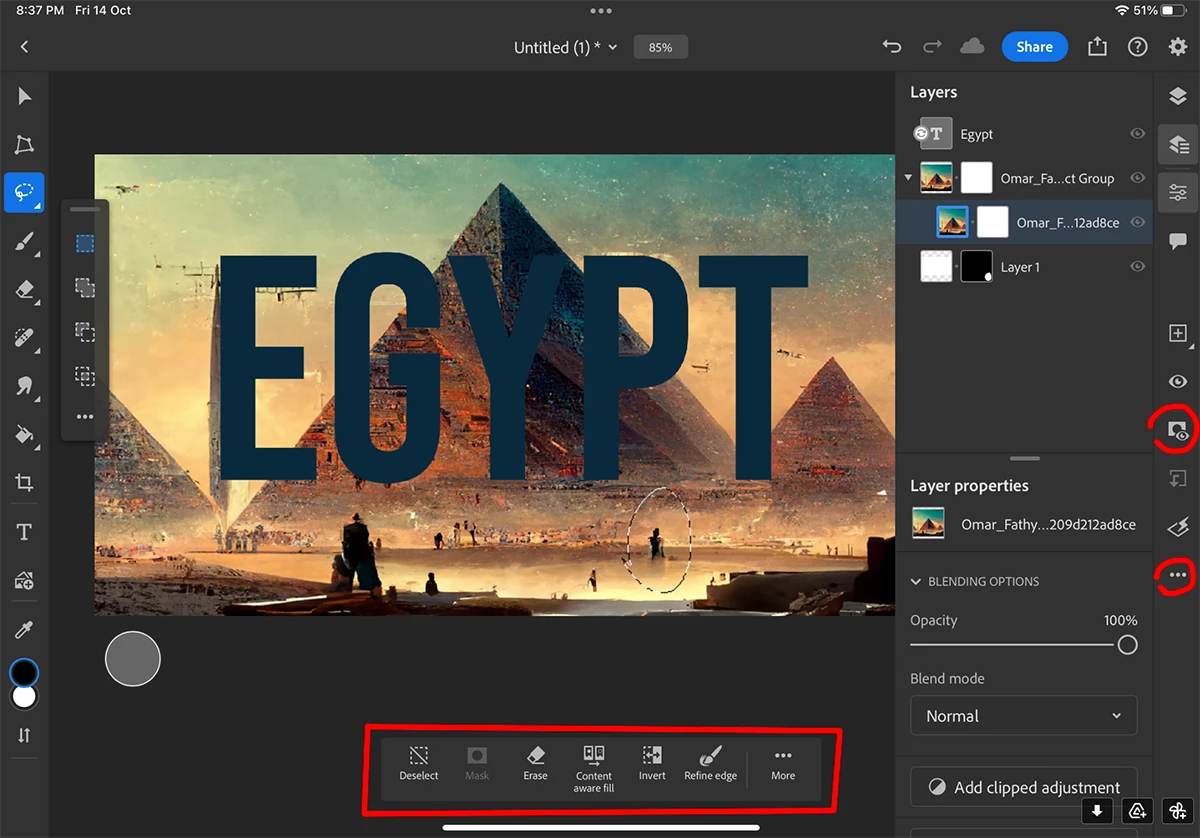Open the export icon next to Share
This screenshot has height=838, width=1200.
point(1098,47)
